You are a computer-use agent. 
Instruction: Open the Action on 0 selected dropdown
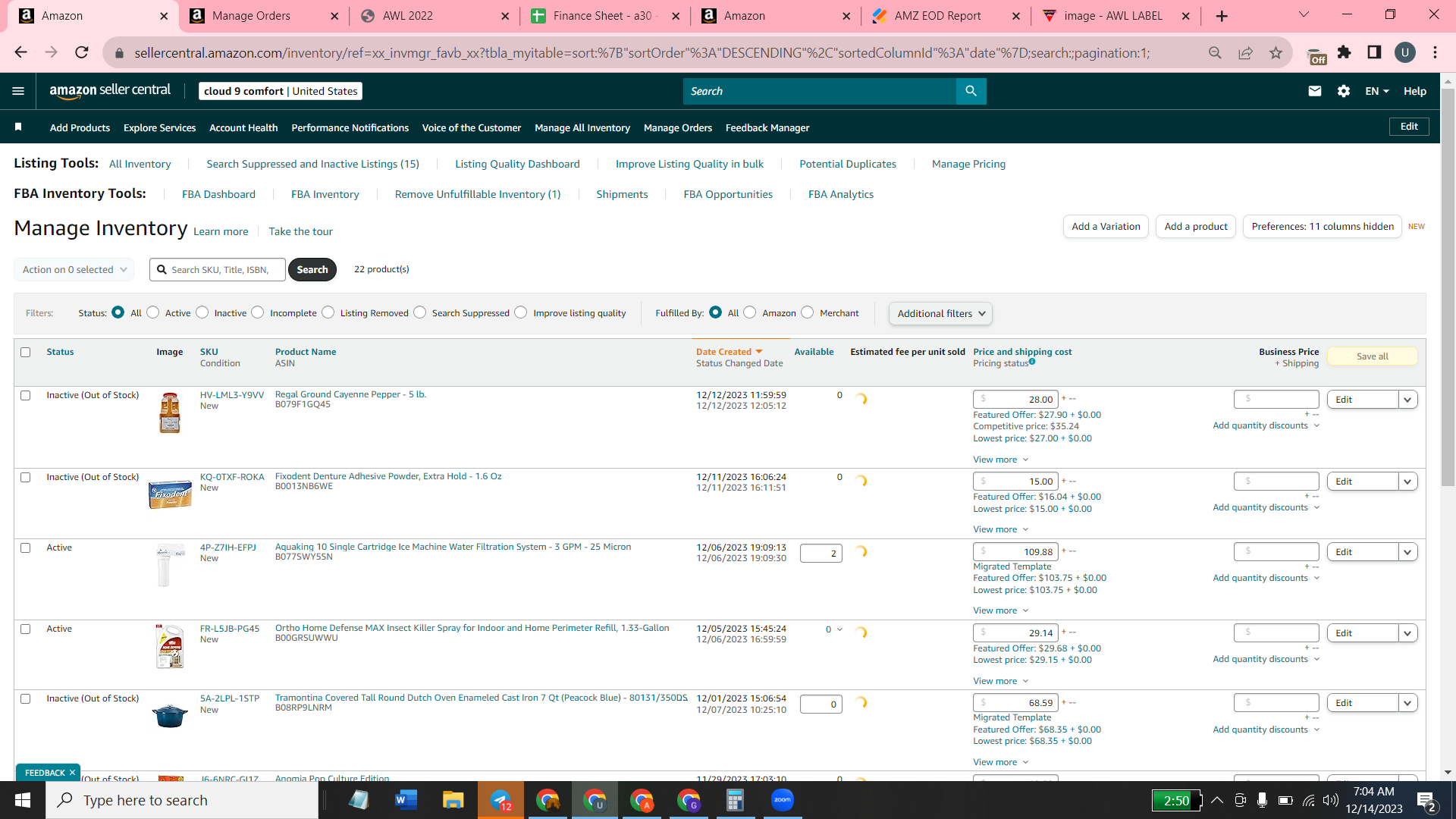[x=74, y=269]
